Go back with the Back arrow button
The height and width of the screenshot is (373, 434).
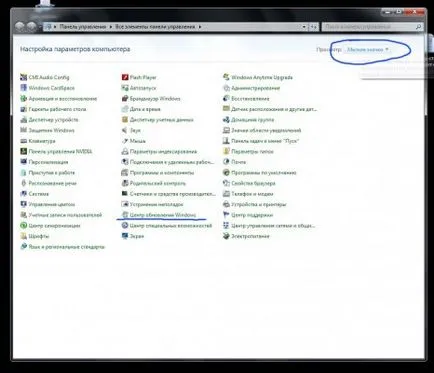point(20,27)
